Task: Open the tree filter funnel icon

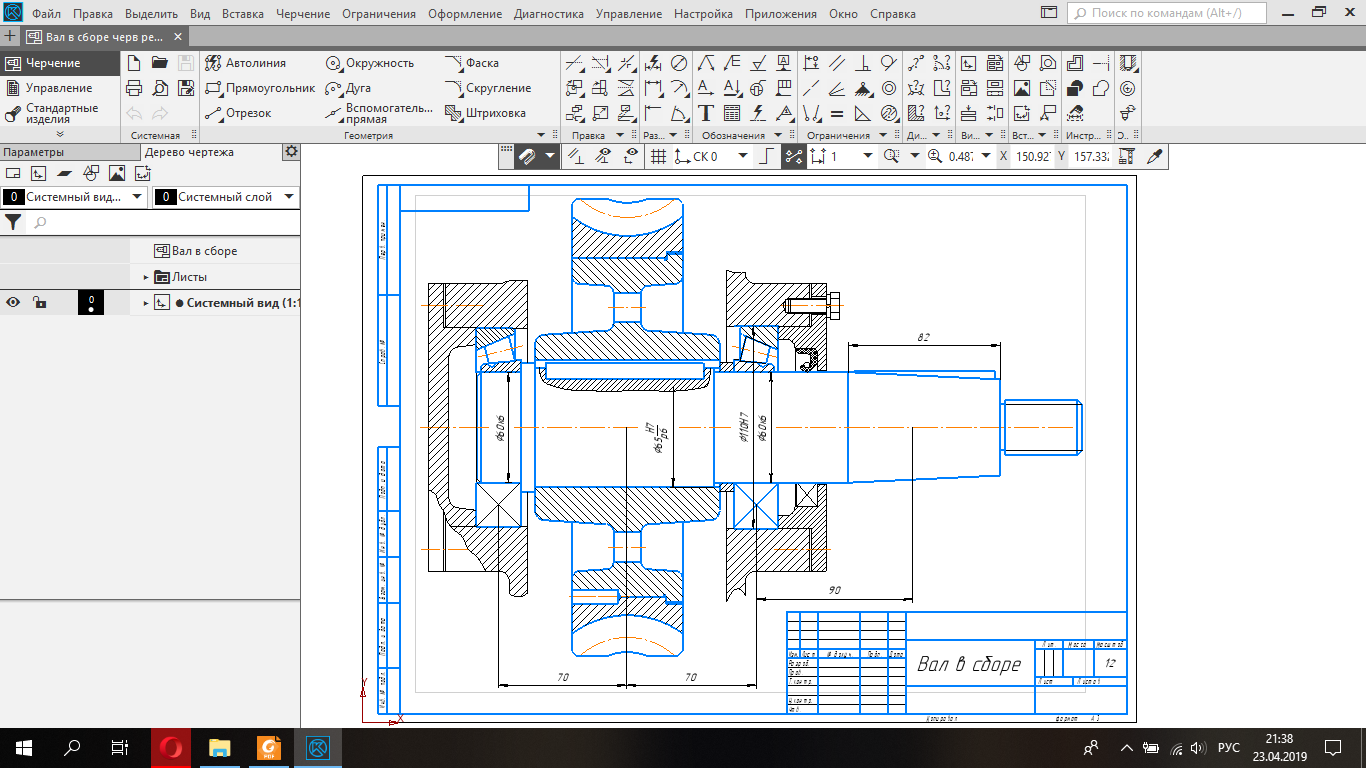Action: point(13,222)
